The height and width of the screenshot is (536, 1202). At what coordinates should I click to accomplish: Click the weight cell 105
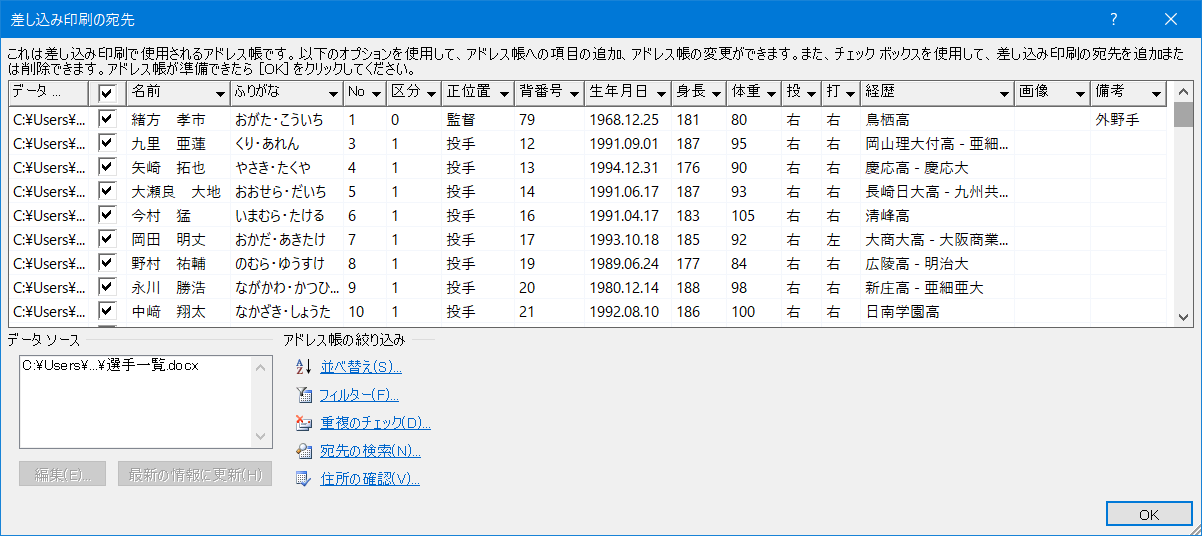tap(743, 215)
